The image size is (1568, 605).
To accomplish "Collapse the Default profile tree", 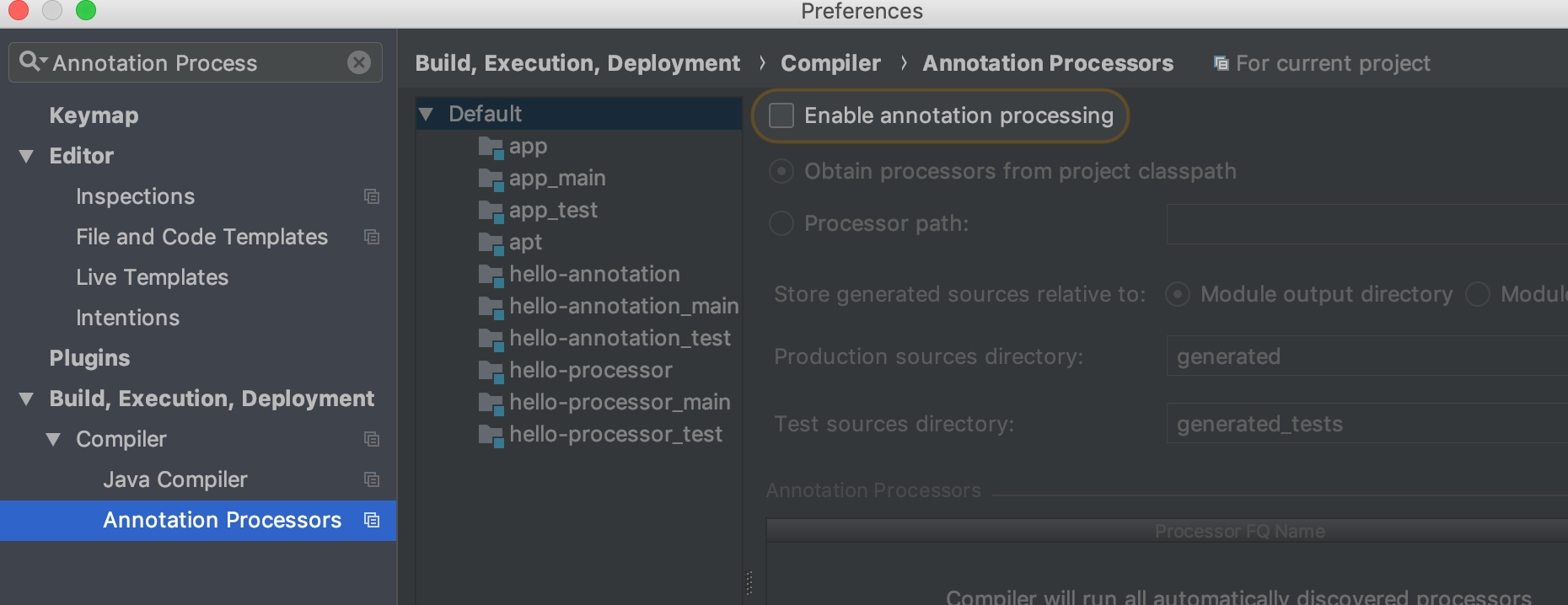I will [x=427, y=114].
